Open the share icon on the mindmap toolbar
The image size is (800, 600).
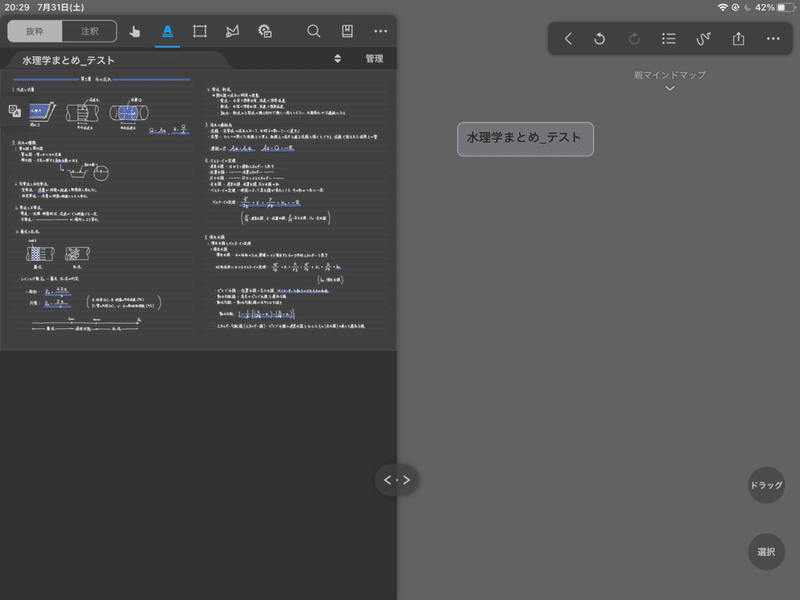click(737, 38)
